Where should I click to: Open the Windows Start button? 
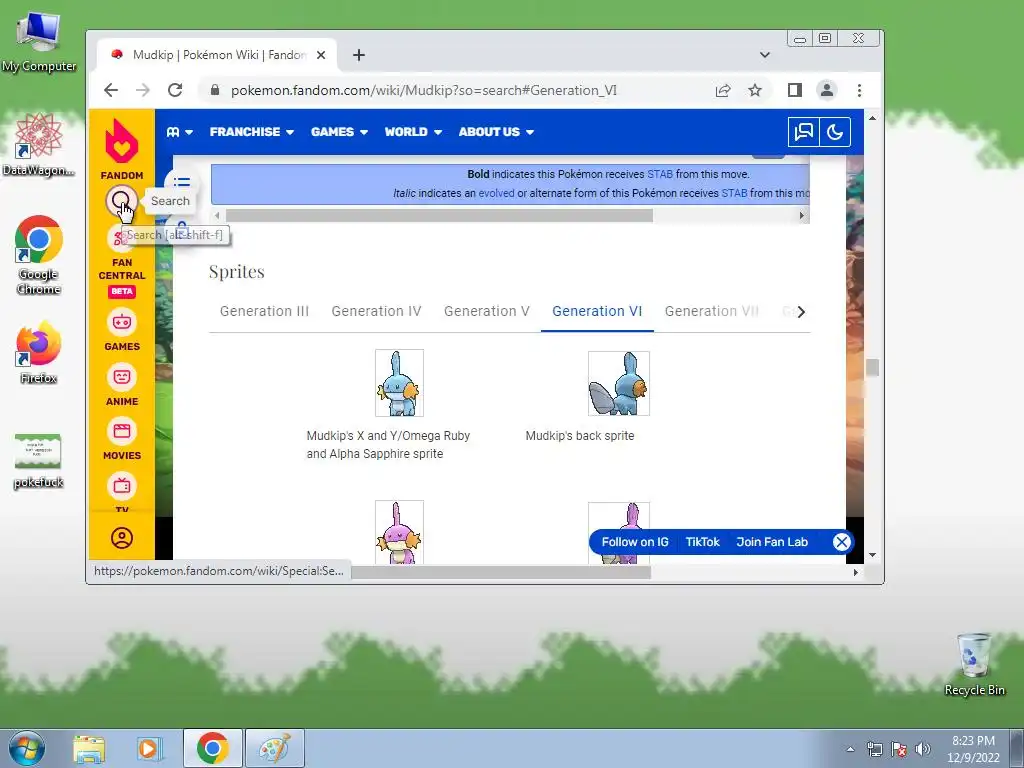click(27, 748)
